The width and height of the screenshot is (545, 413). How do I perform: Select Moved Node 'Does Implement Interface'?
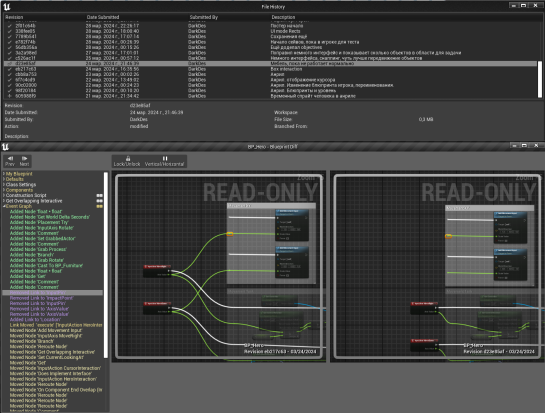point(51,374)
